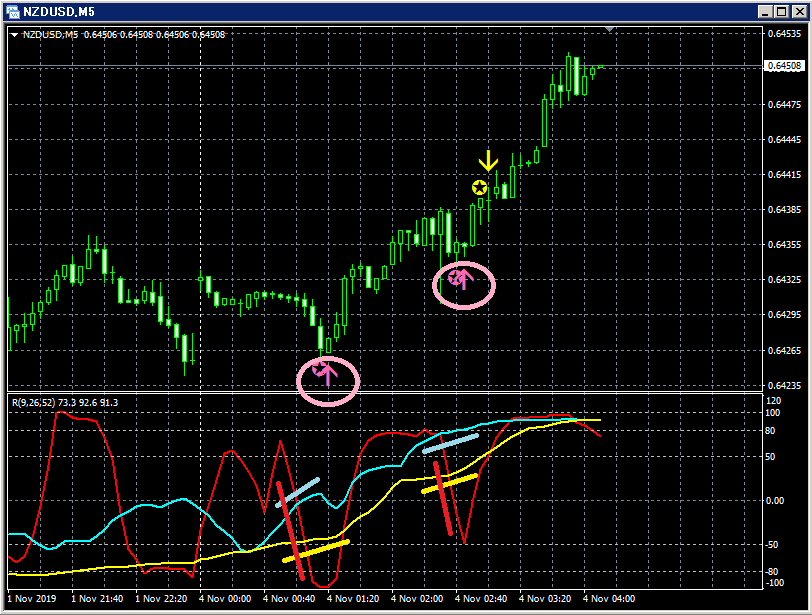Click time label 4 Nov 00:40
Image resolution: width=812 pixels, height=615 pixels.
[x=289, y=599]
